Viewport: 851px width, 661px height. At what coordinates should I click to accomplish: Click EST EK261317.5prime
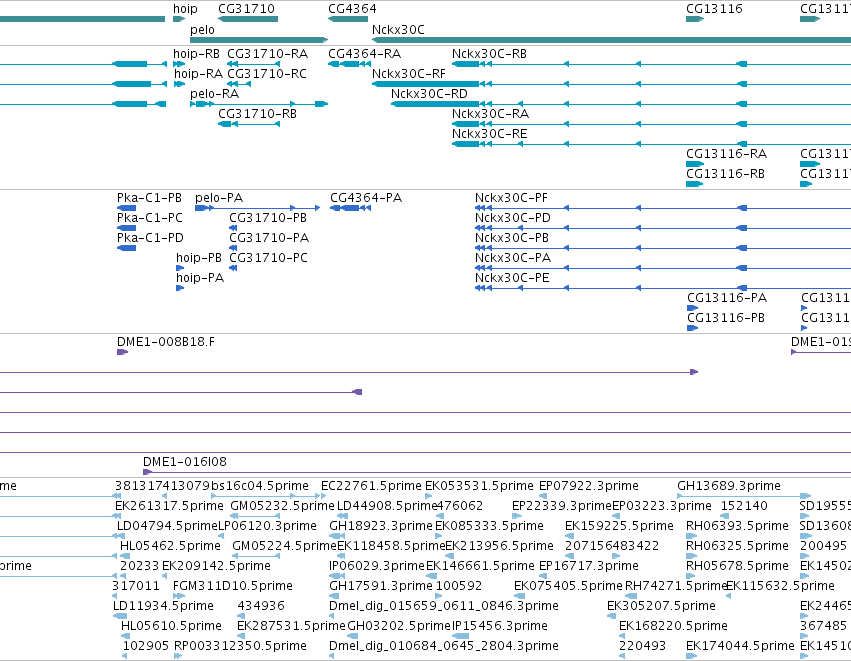(x=169, y=506)
